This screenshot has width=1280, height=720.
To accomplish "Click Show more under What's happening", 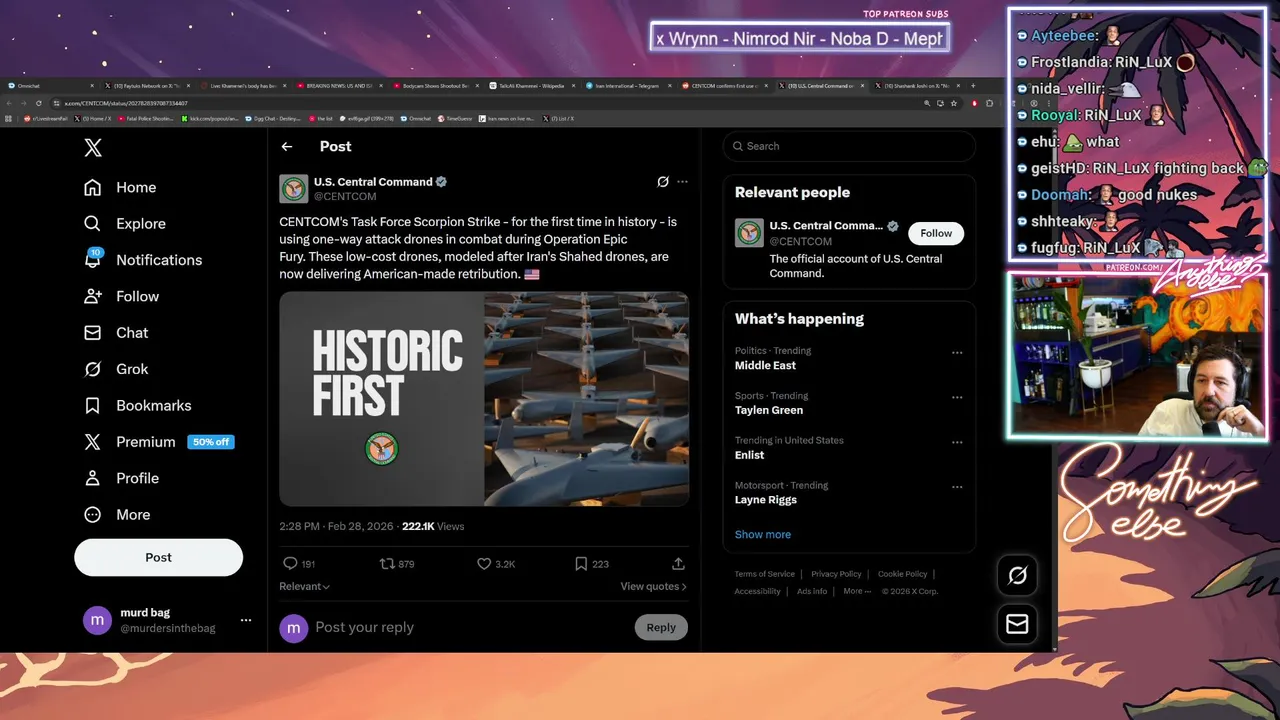I will (763, 534).
